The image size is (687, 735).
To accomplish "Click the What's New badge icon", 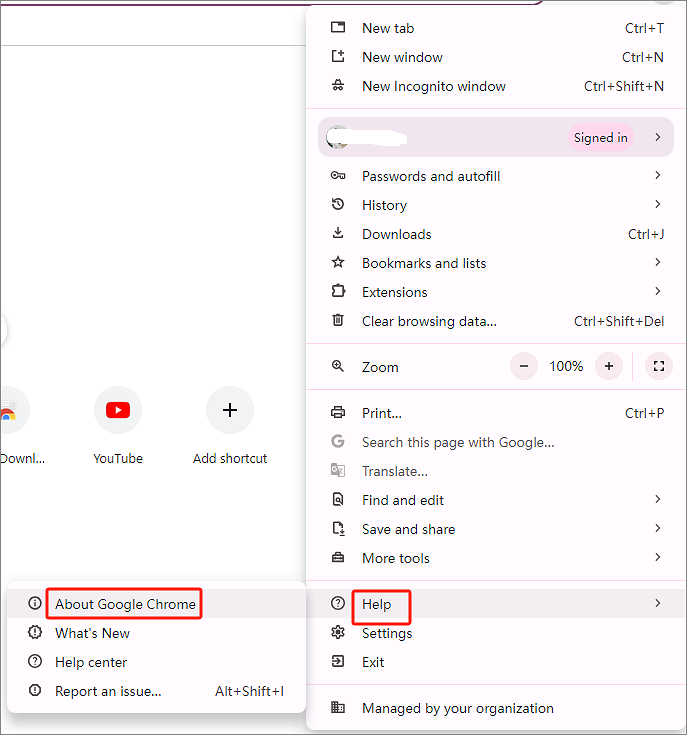I will pos(35,632).
